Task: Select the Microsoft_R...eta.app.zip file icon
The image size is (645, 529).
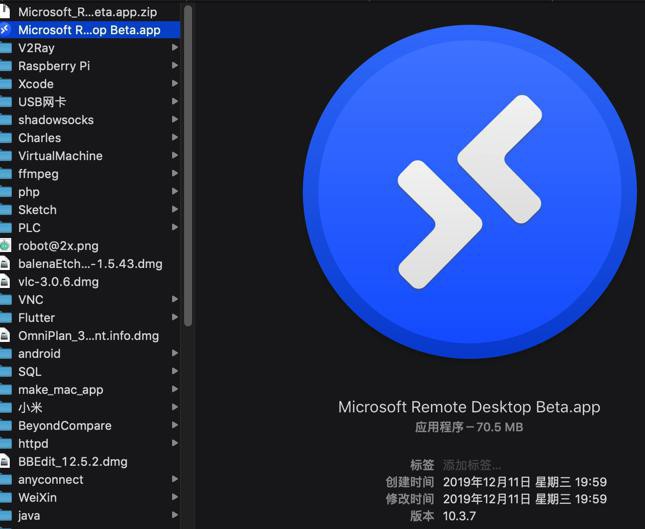Action: [x=5, y=12]
